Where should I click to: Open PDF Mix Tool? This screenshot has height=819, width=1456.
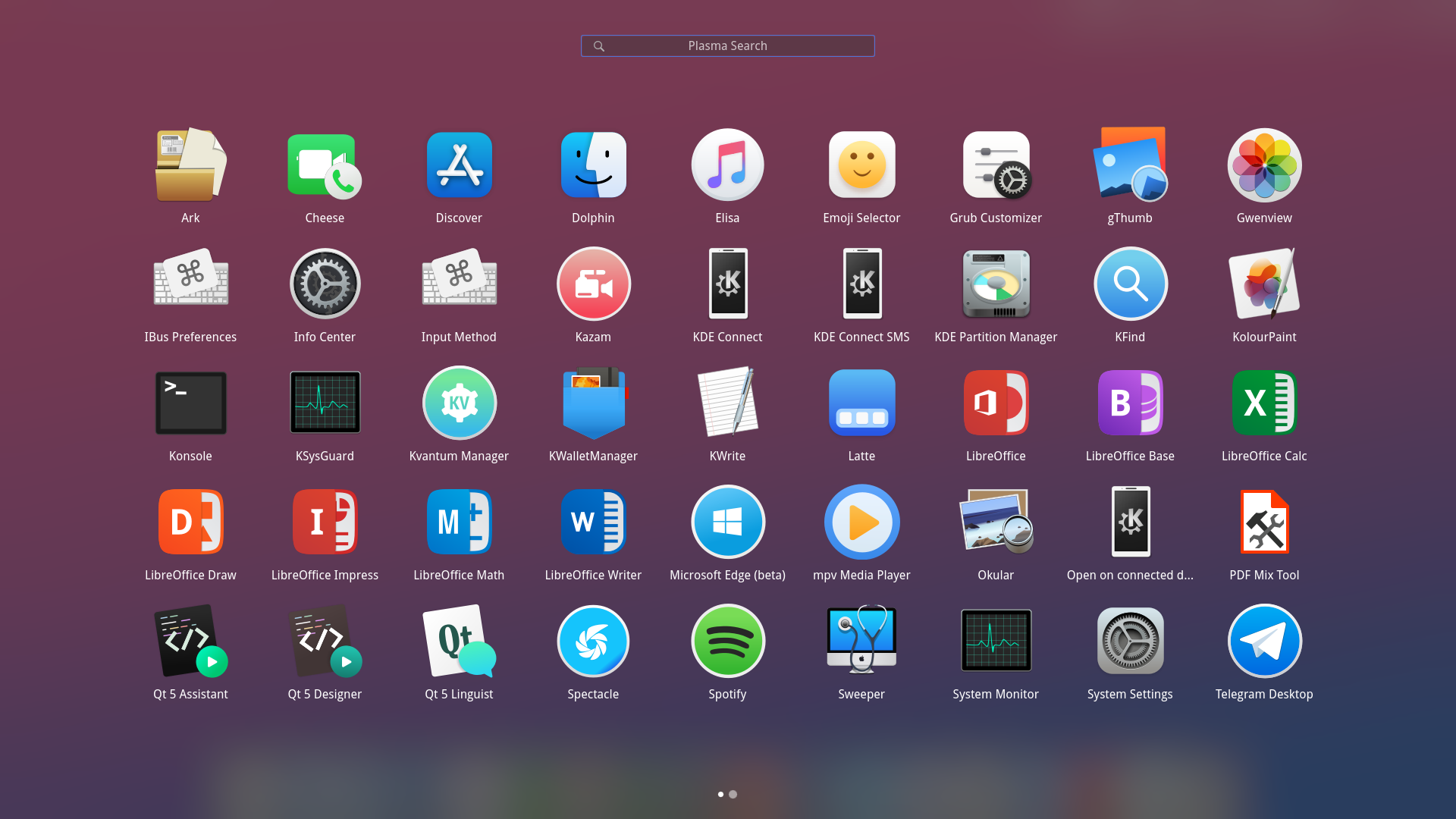pyautogui.click(x=1264, y=522)
